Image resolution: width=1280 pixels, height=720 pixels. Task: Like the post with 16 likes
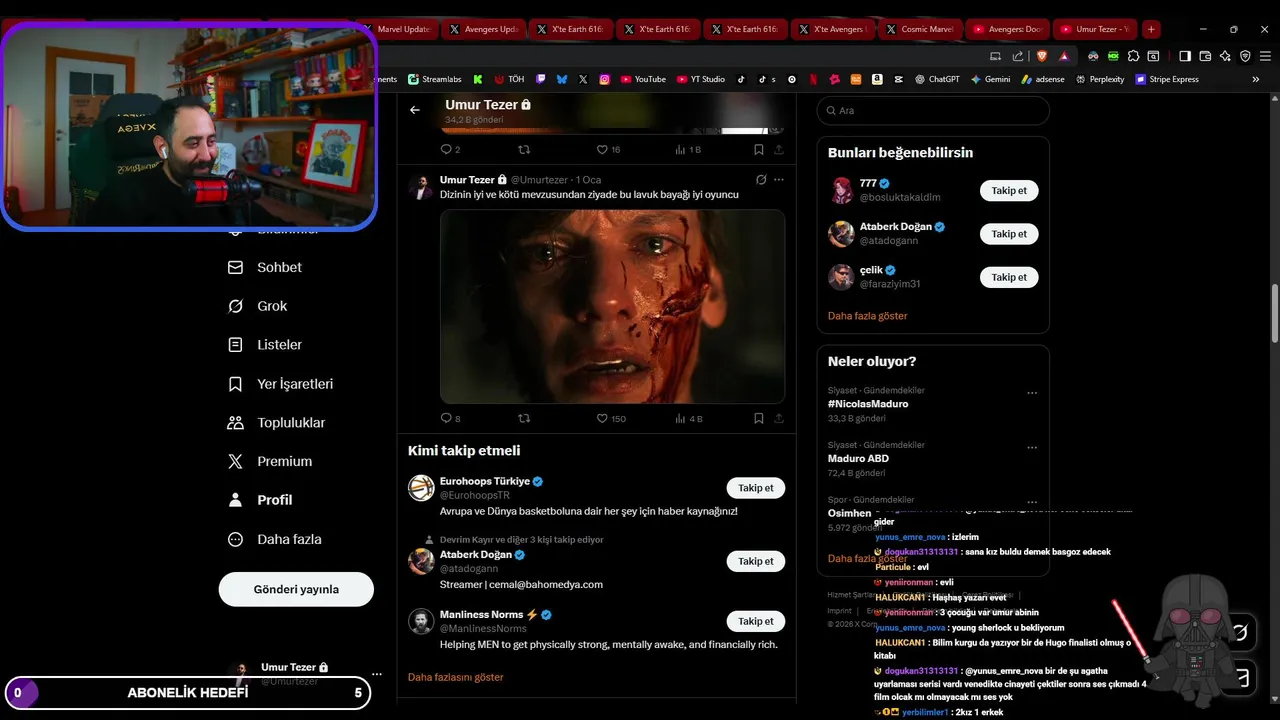(609, 149)
